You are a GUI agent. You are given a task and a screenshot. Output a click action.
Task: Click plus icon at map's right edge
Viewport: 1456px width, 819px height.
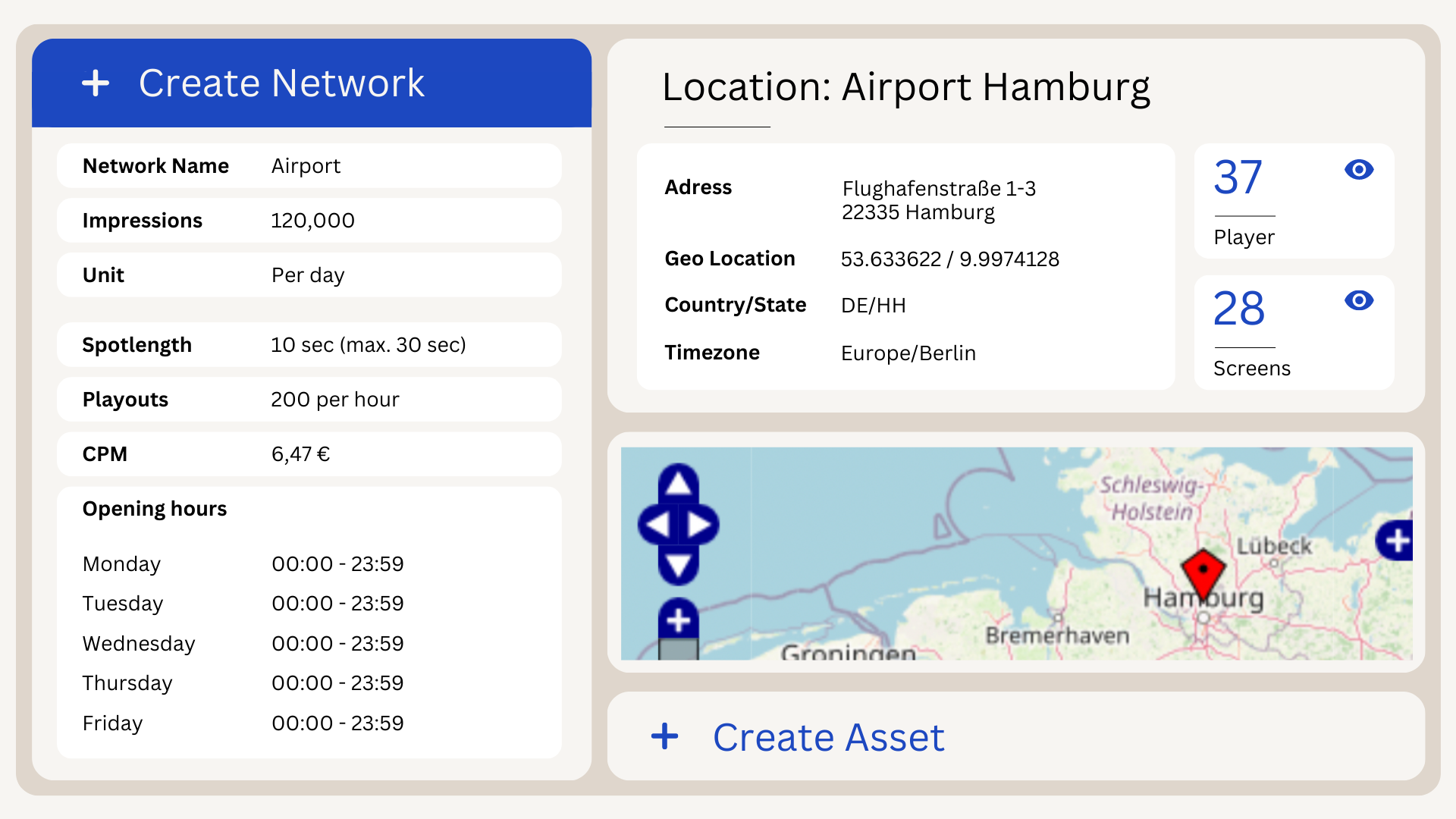click(x=1396, y=541)
